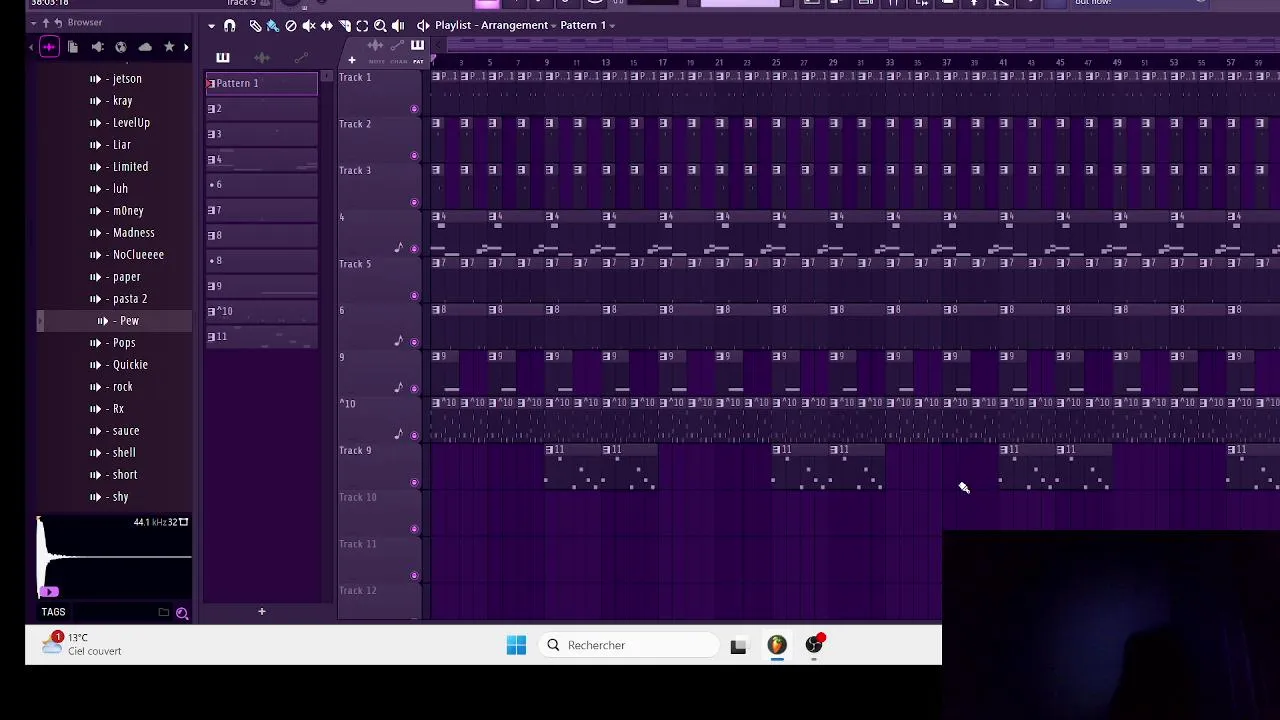Image resolution: width=1280 pixels, height=720 pixels.
Task: Collapse browser structure with the up arrow
Action: pos(45,22)
